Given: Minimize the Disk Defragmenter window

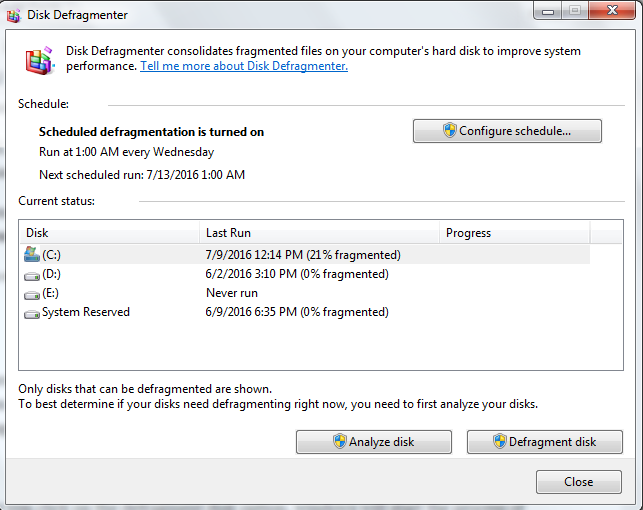Looking at the screenshot, I should click(548, 12).
